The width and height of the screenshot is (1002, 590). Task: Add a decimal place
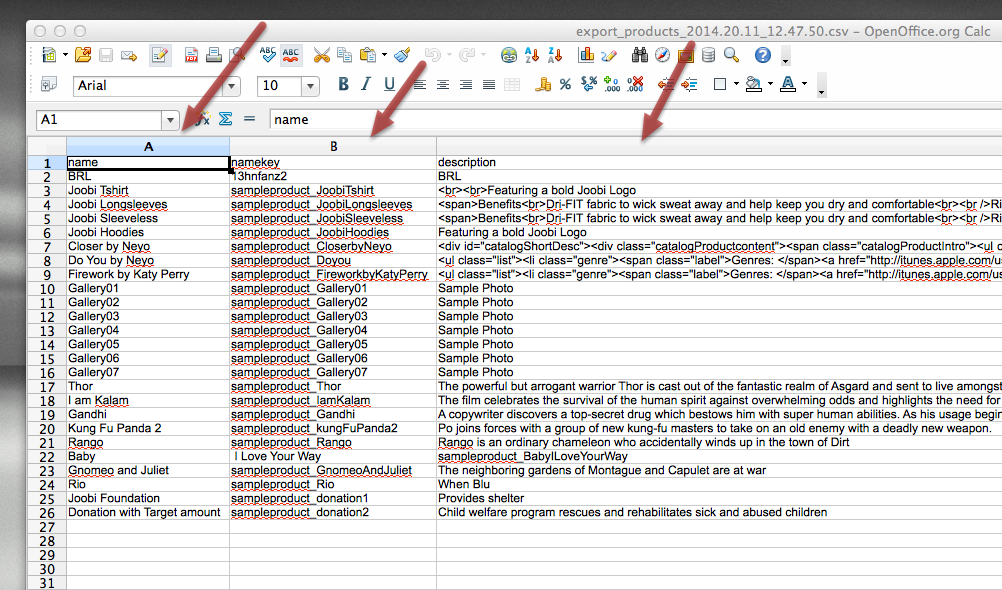pos(612,84)
